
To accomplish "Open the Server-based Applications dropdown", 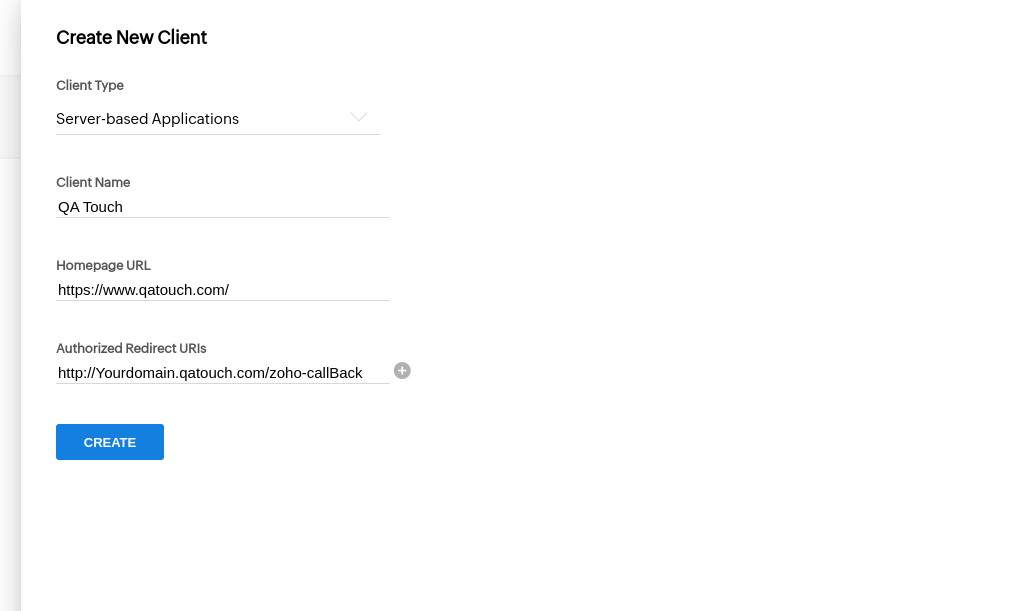I will (200, 119).
